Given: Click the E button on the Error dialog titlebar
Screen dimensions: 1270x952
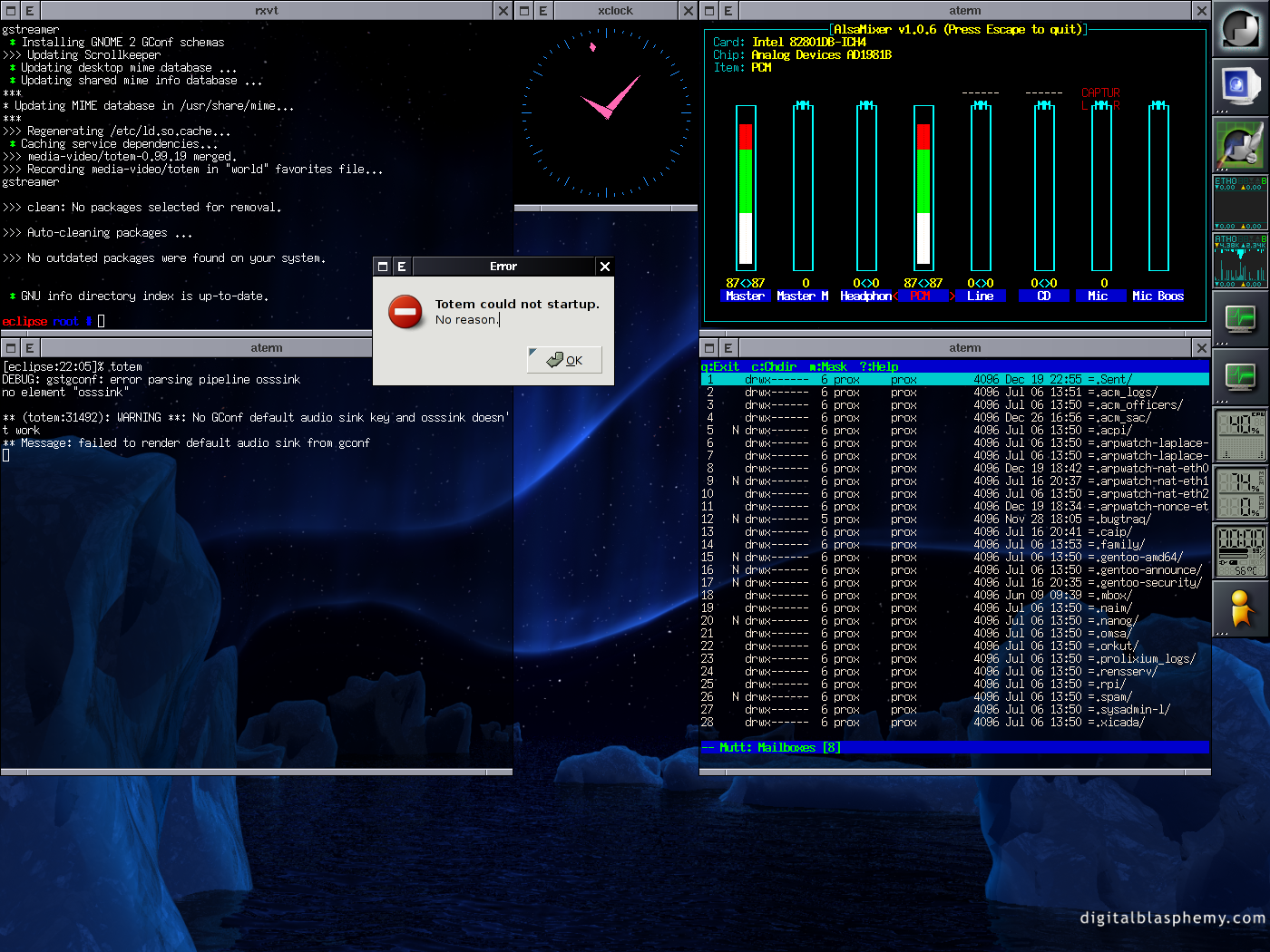Looking at the screenshot, I should coord(402,267).
